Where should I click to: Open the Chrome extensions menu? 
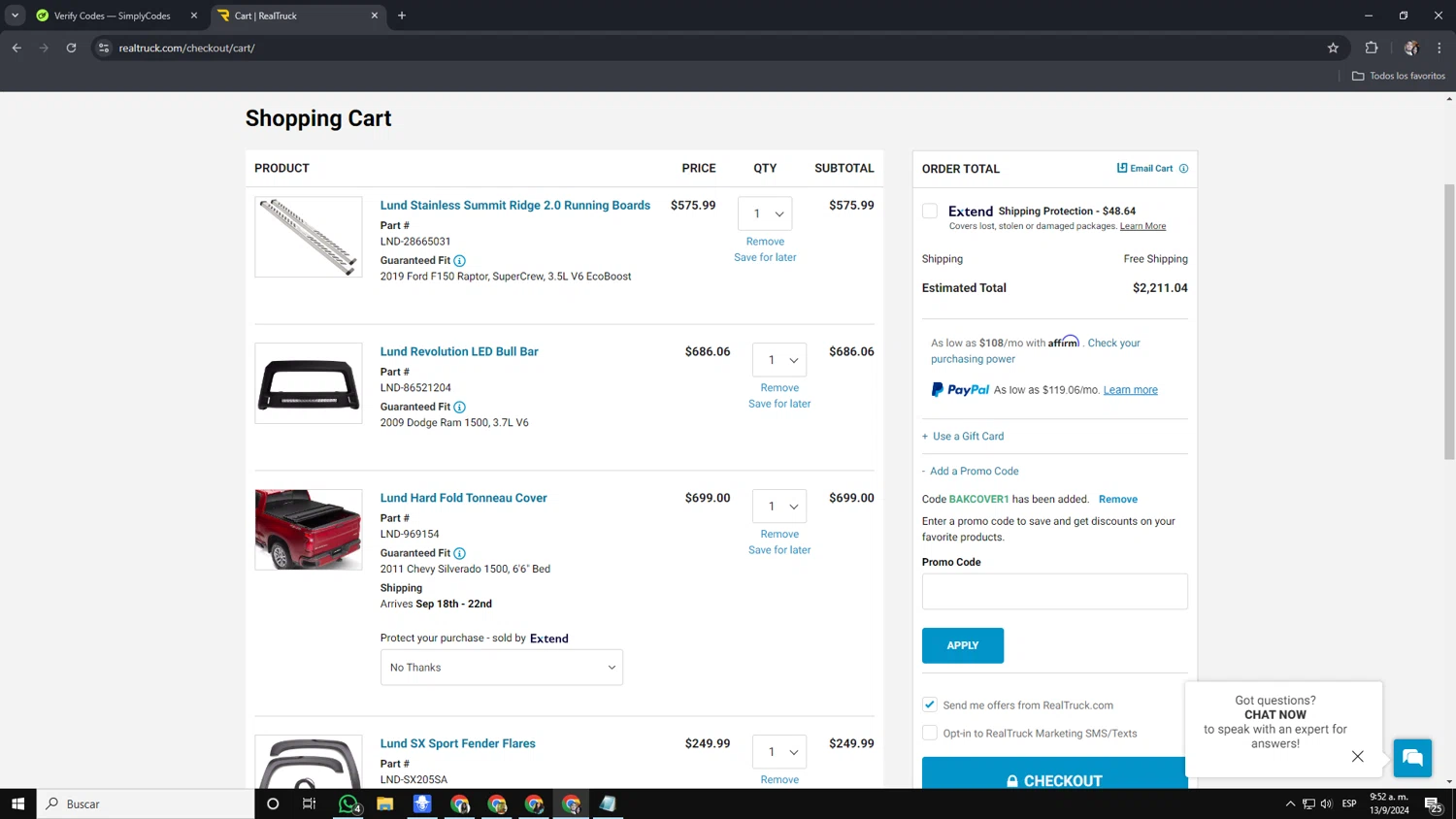tap(1372, 48)
